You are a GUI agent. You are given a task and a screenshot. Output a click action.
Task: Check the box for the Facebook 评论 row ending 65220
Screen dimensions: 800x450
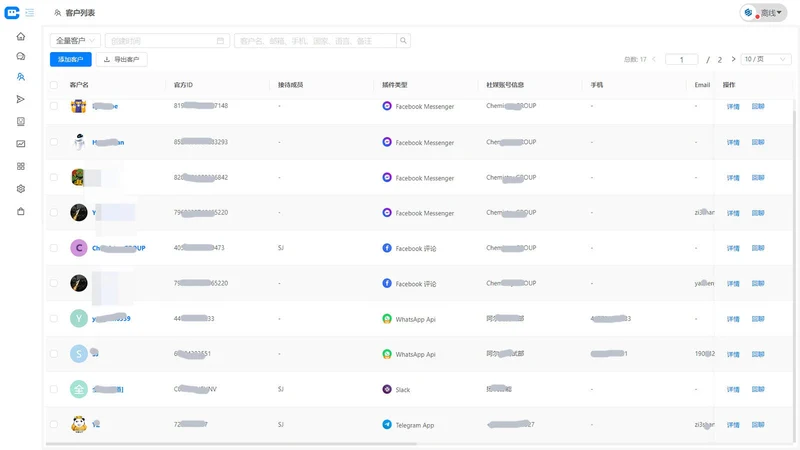coord(54,283)
